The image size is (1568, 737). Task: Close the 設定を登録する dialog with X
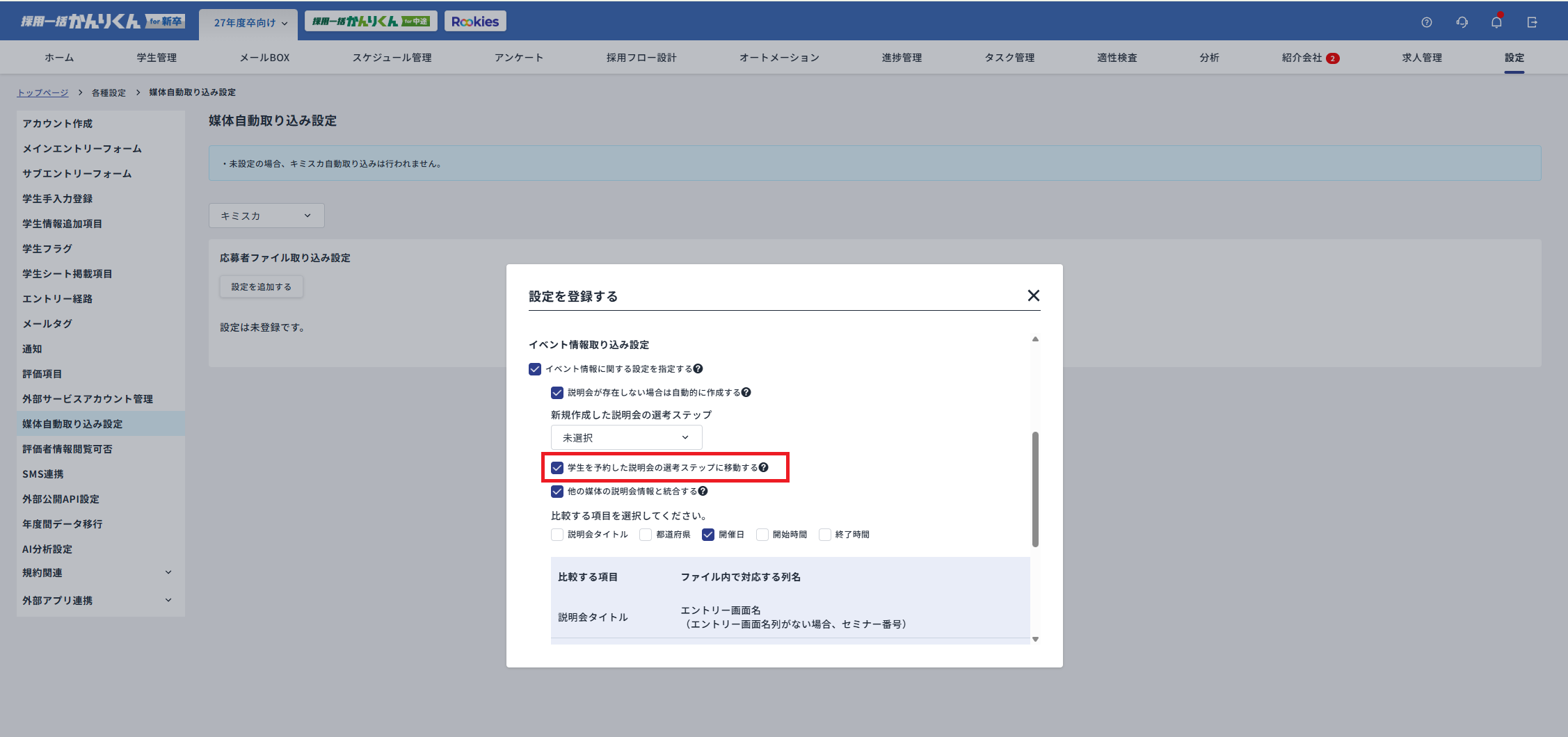pos(1033,295)
